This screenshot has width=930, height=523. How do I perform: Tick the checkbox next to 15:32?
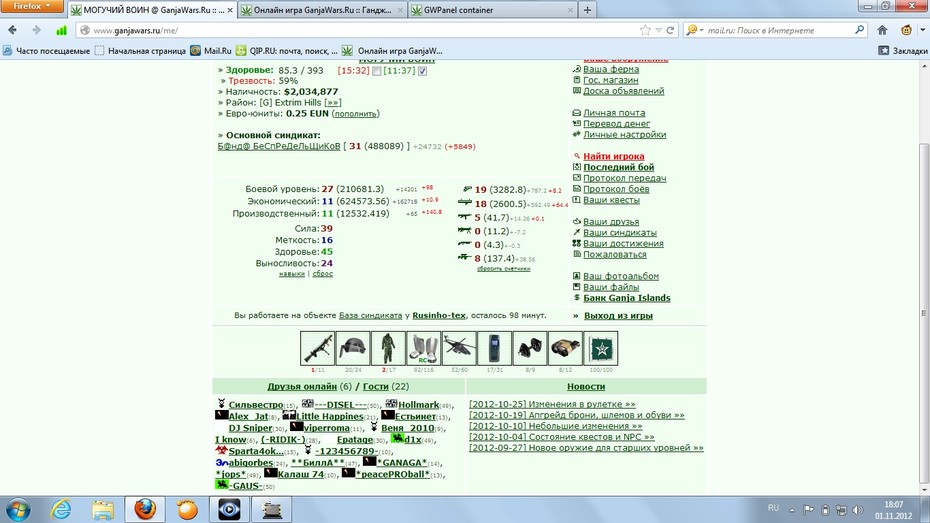tap(376, 71)
